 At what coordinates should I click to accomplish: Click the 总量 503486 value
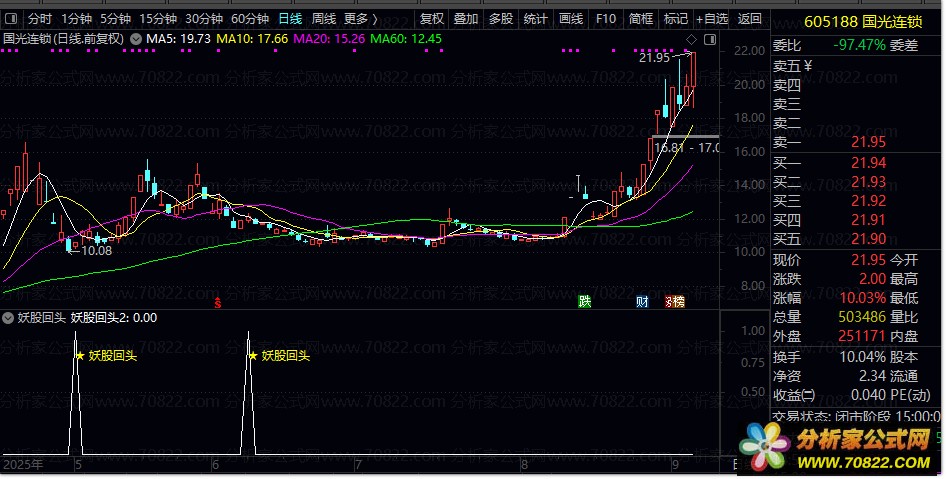(862, 318)
